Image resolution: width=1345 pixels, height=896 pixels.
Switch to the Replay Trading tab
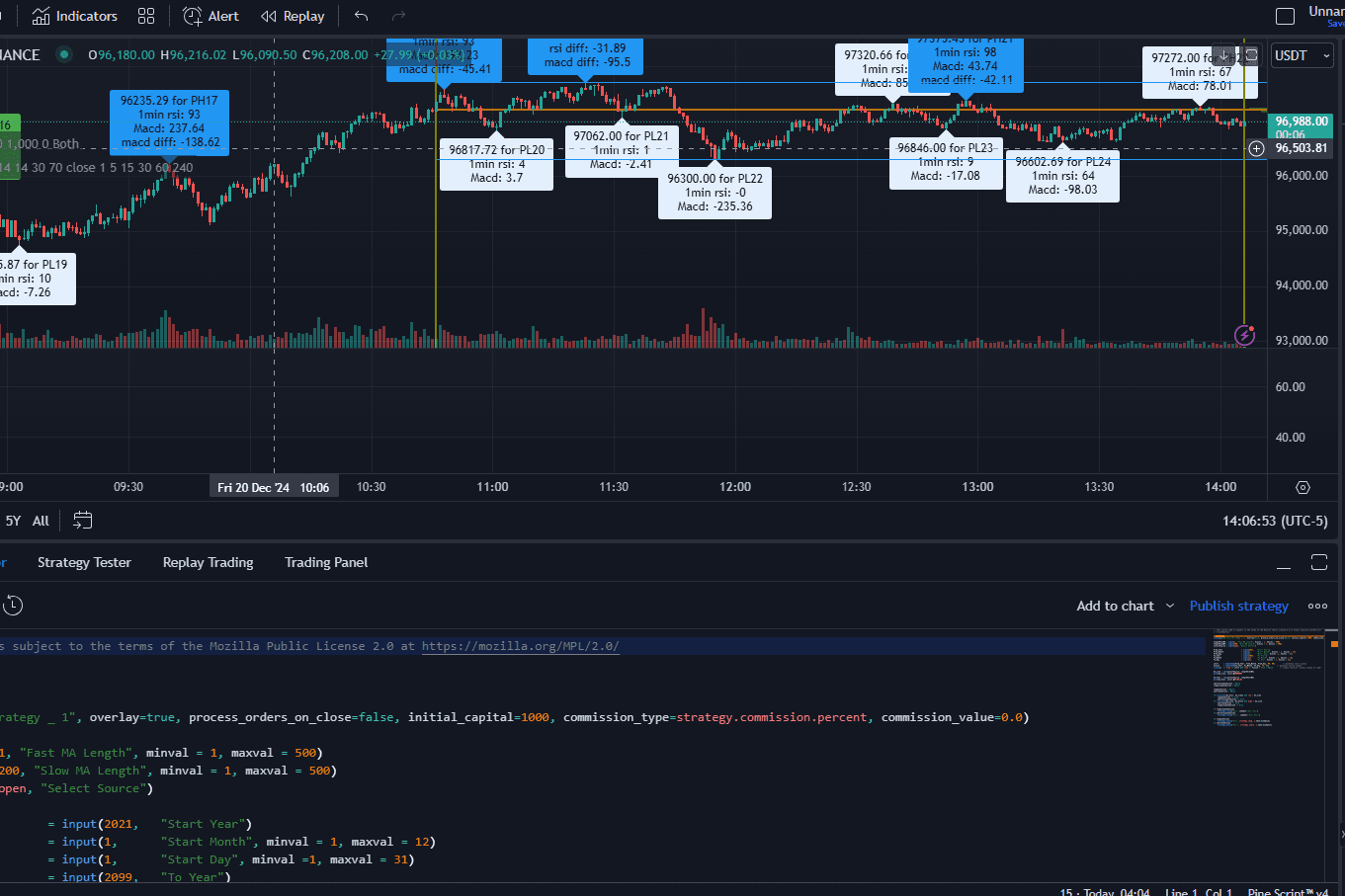click(x=208, y=562)
